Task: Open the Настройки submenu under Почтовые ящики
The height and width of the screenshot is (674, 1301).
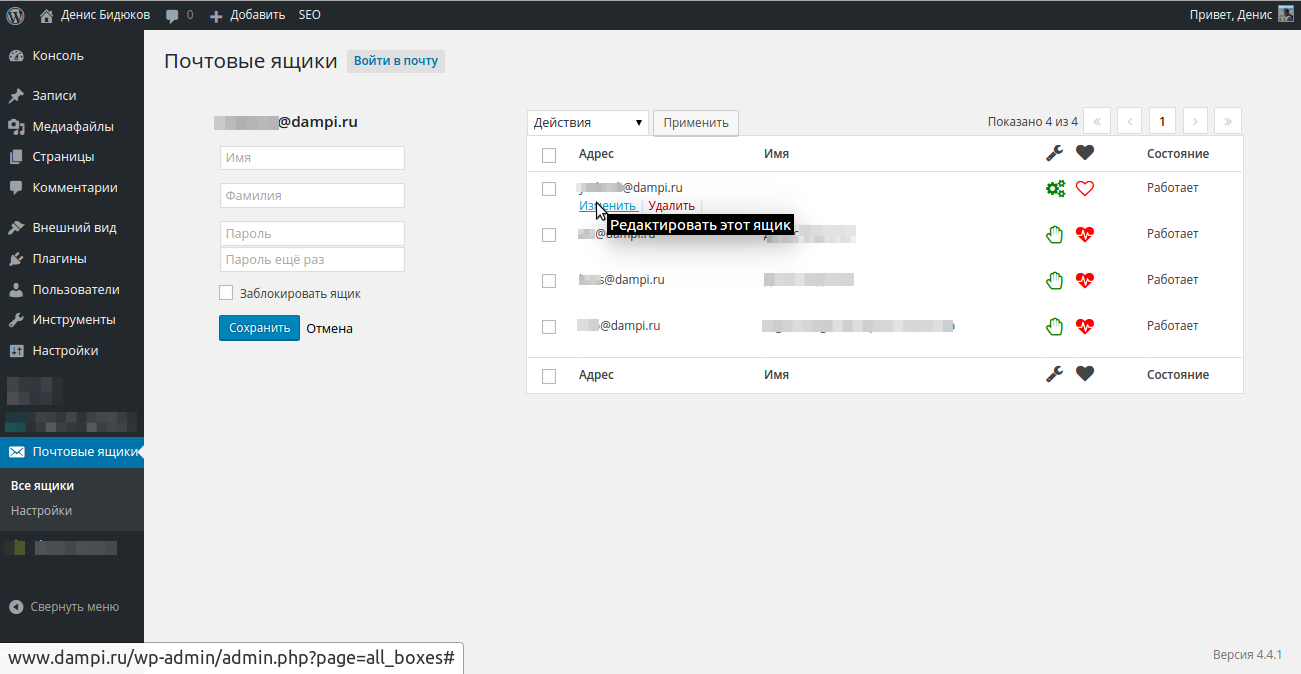Action: [x=41, y=511]
